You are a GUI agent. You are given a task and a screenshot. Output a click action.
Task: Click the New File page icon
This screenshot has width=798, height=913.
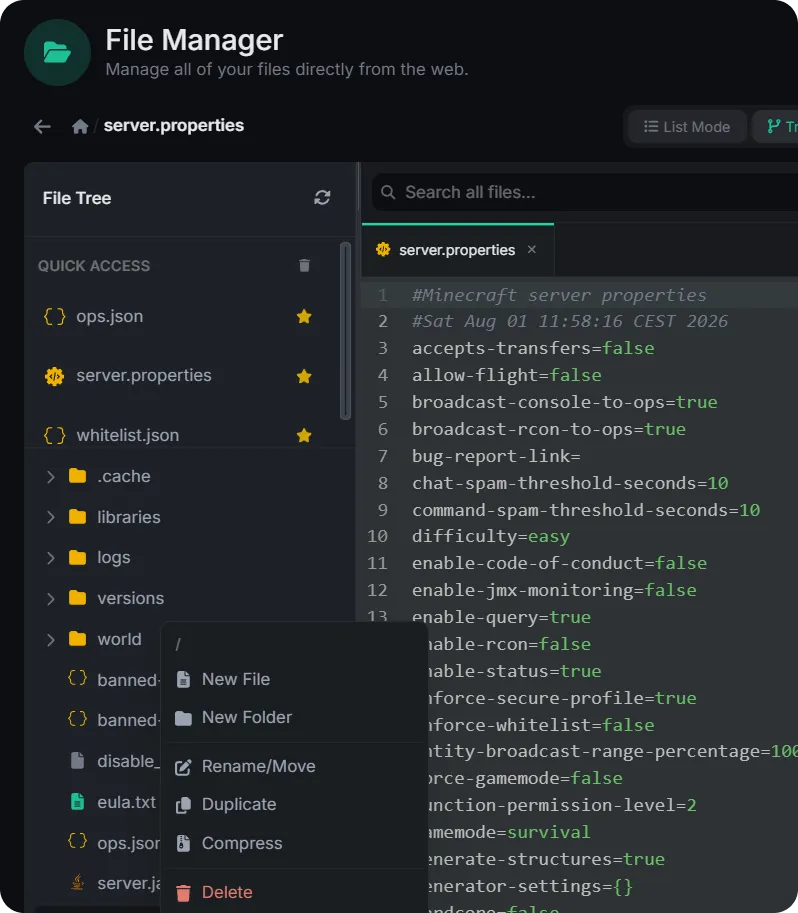coord(183,680)
